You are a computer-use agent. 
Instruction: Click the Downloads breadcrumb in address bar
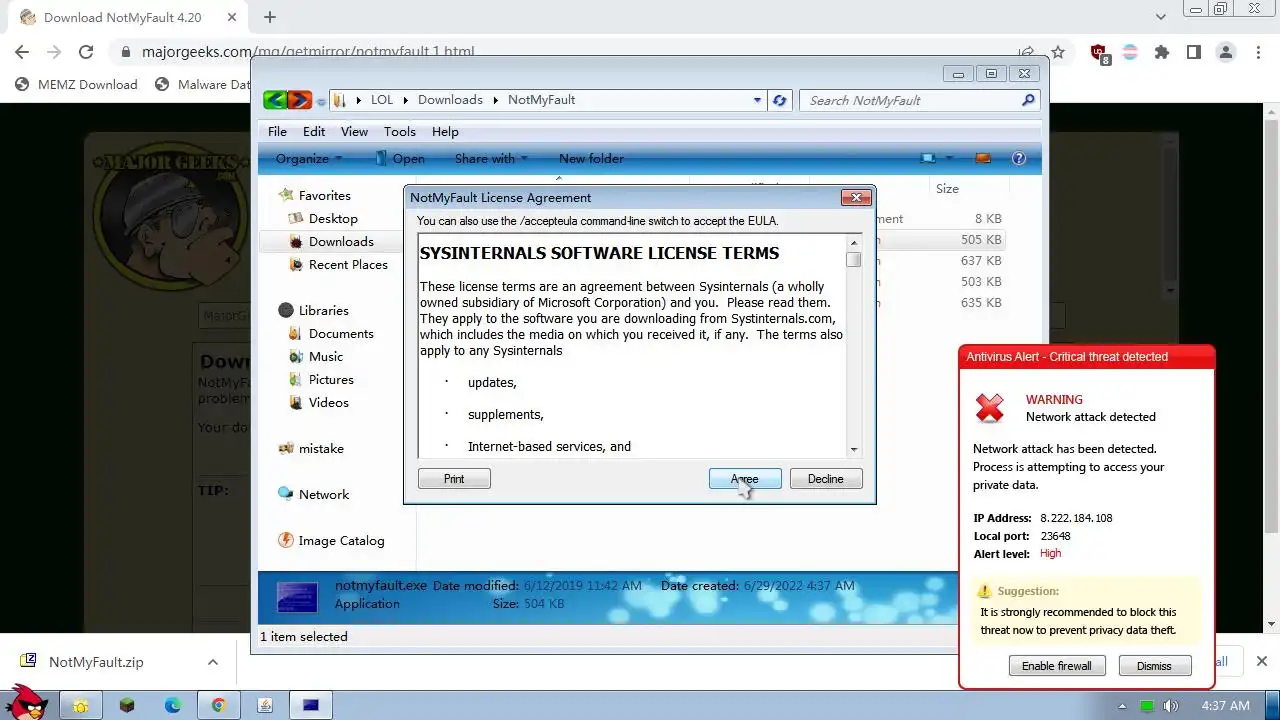point(450,100)
